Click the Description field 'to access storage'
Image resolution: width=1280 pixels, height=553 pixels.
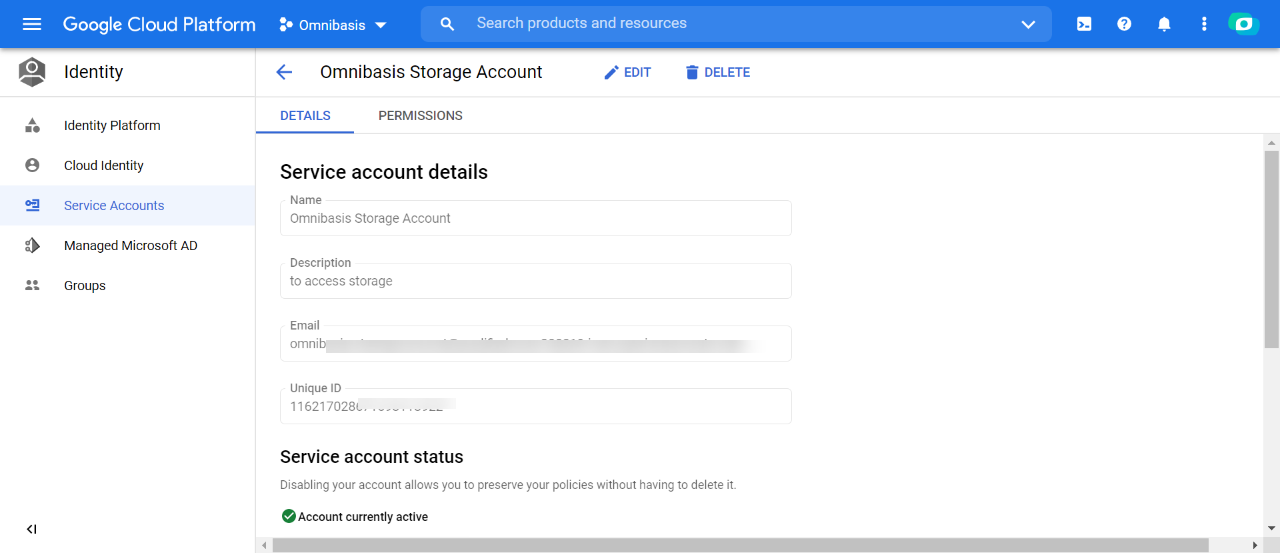[536, 281]
